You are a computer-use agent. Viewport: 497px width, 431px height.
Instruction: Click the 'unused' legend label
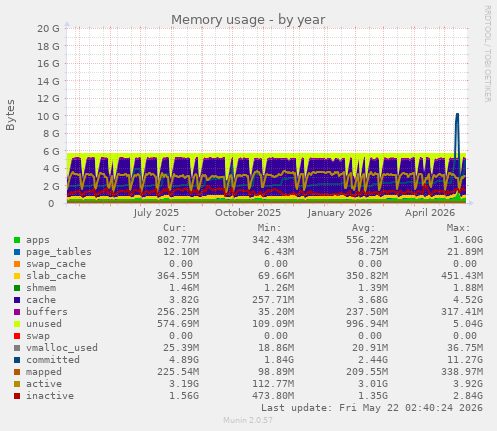[x=44, y=324]
